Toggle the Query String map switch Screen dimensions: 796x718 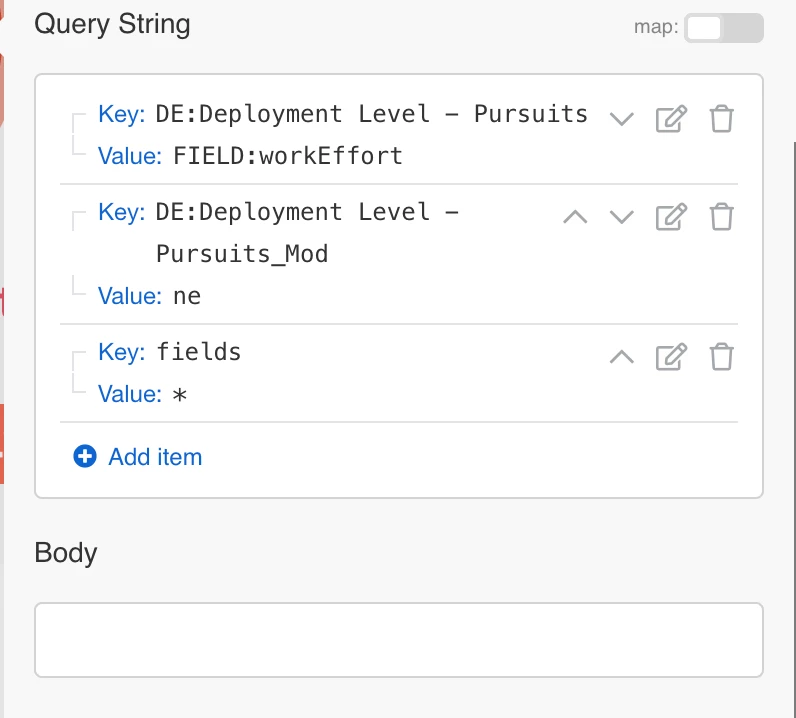723,28
